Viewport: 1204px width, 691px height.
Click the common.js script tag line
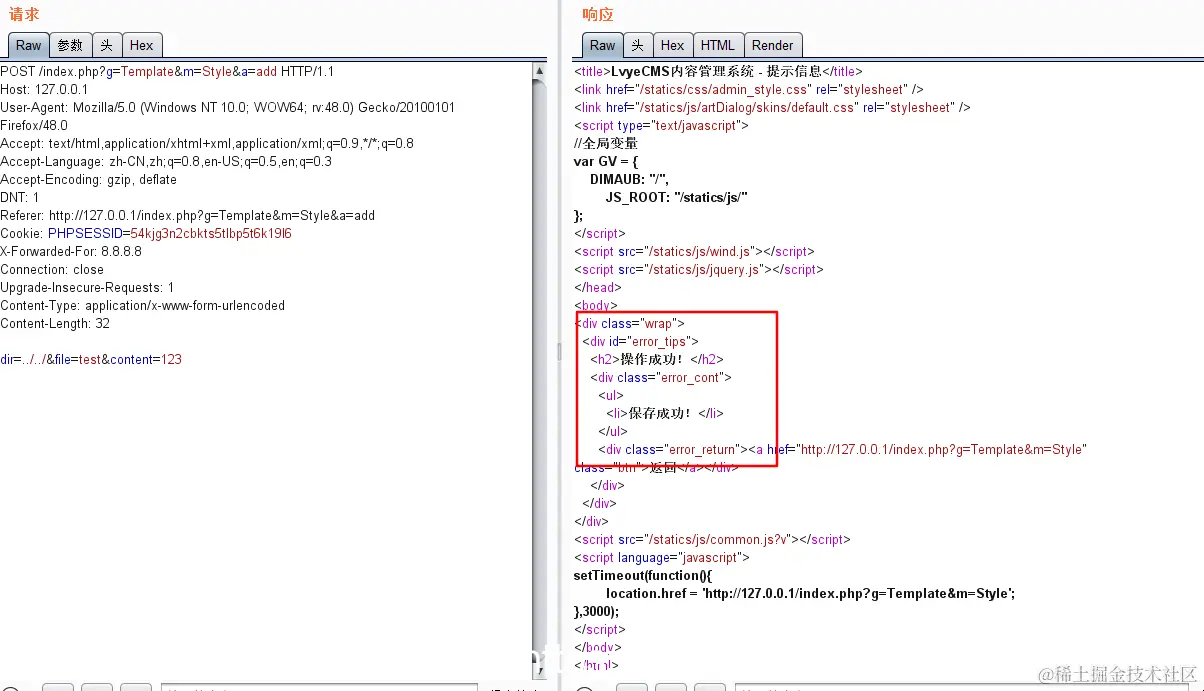[x=712, y=540]
